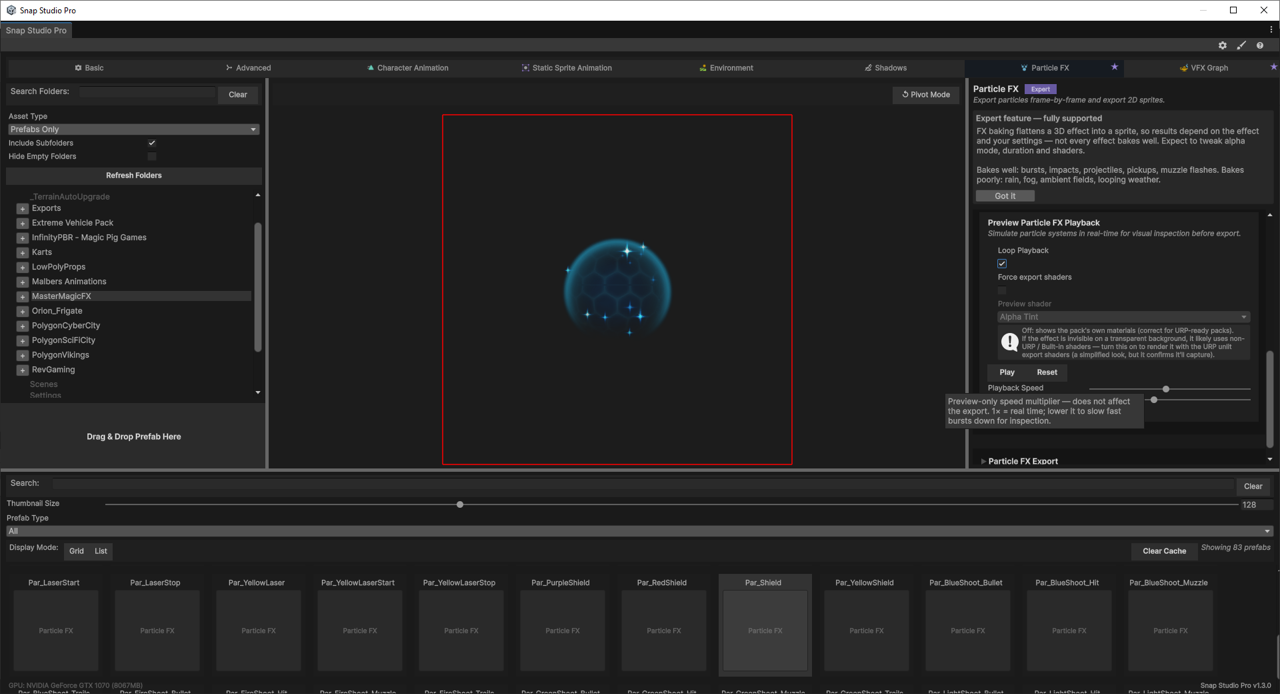This screenshot has height=694, width=1280.
Task: Clear the prefab search field
Action: click(x=1253, y=486)
